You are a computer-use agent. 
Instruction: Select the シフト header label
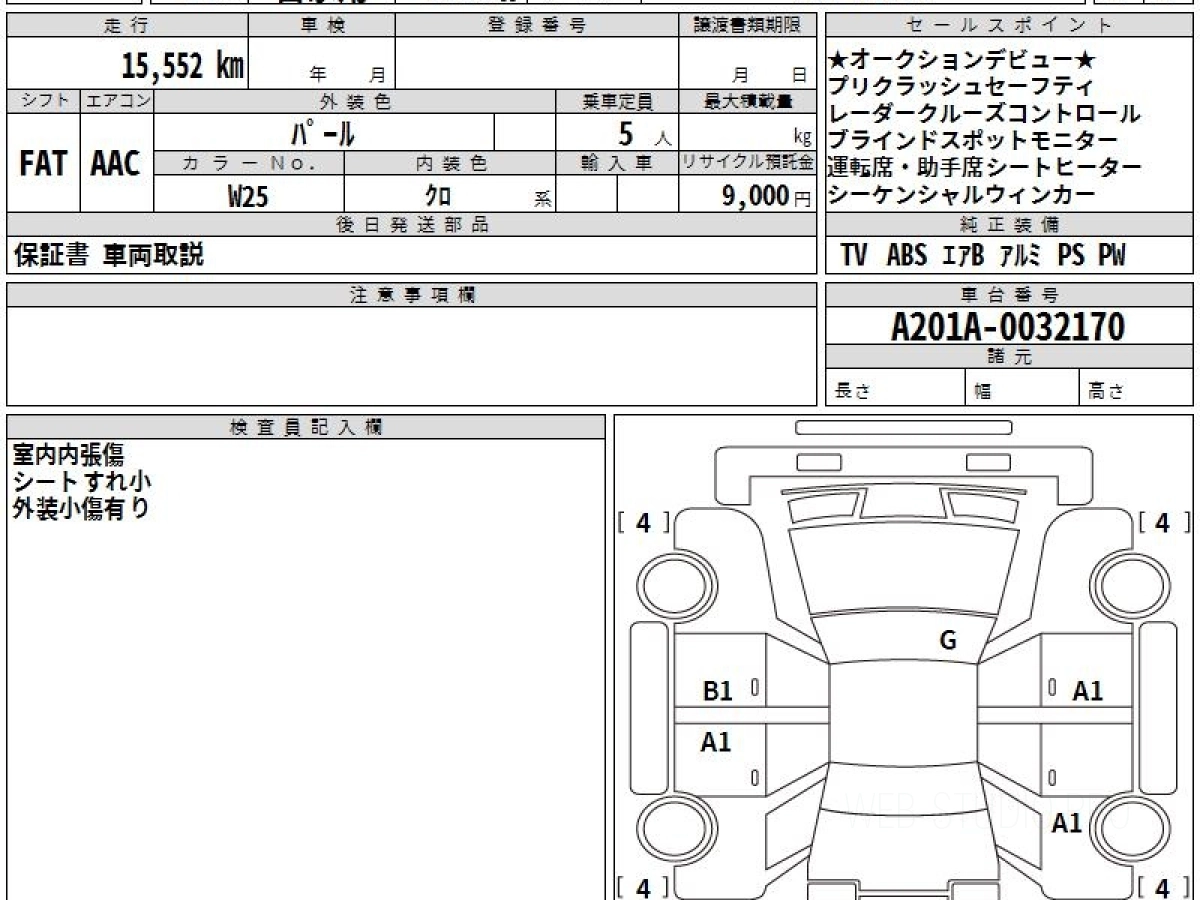tap(43, 101)
